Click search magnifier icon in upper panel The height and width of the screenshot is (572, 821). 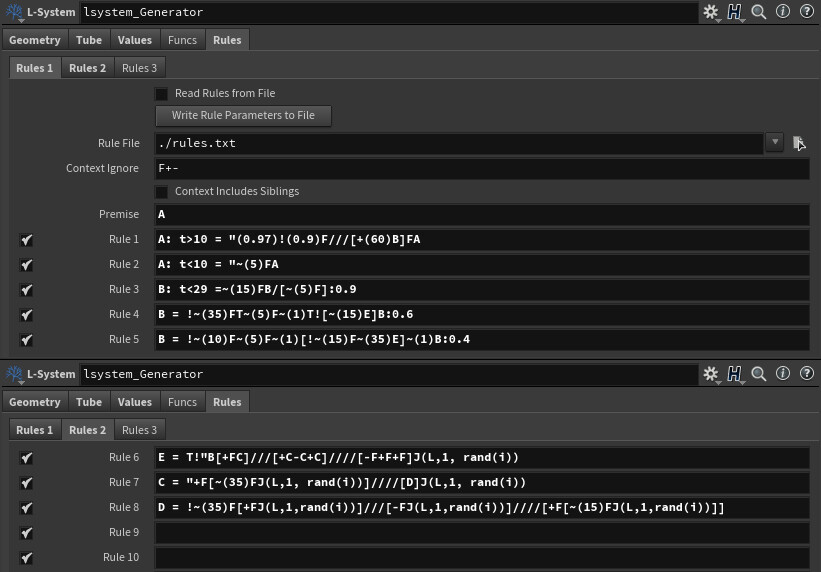759,12
